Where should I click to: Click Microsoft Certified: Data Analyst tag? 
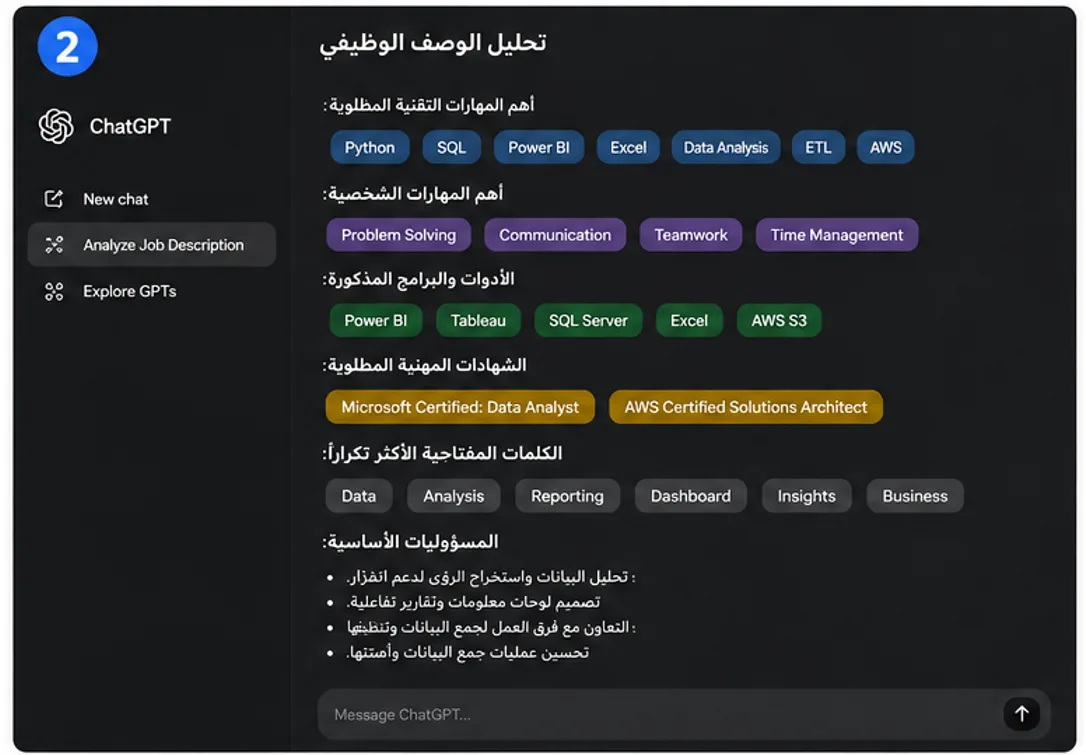pyautogui.click(x=460, y=407)
